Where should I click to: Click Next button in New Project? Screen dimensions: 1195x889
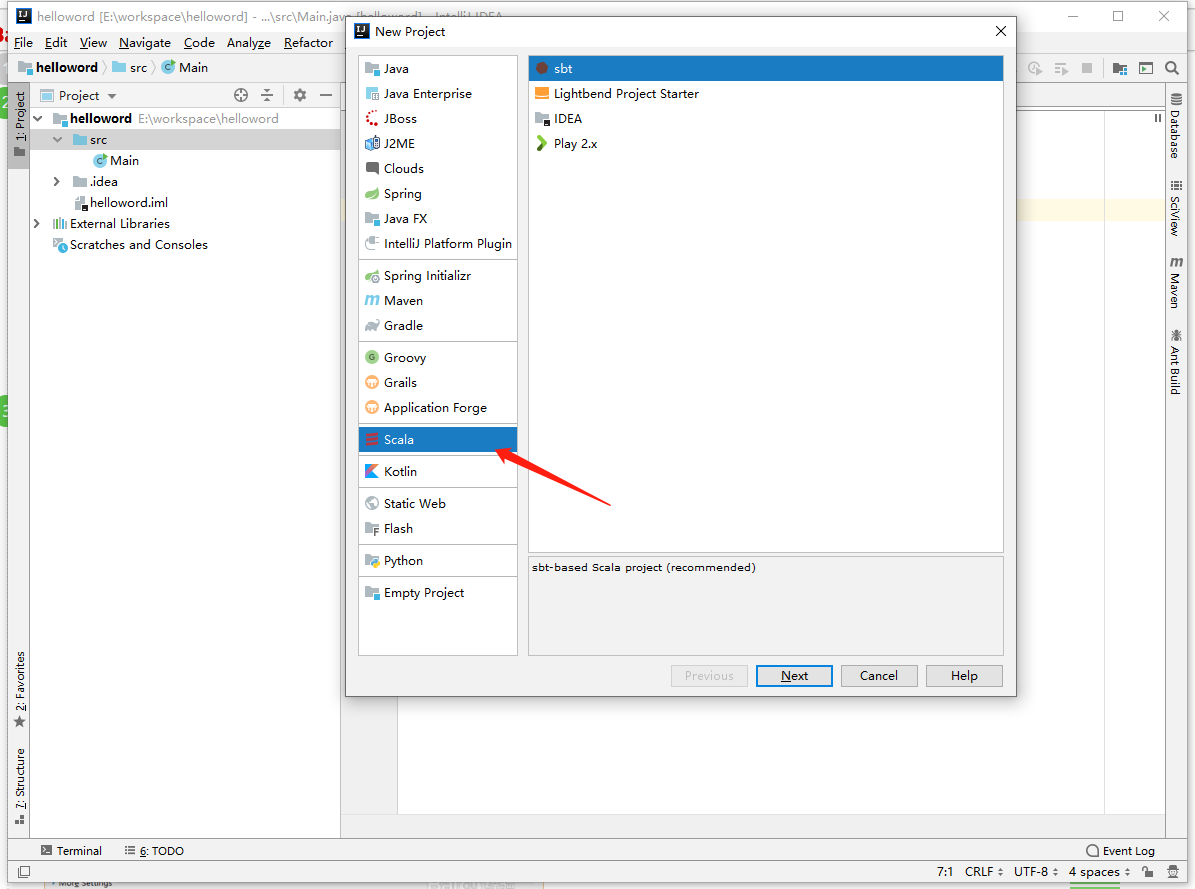[x=794, y=676]
